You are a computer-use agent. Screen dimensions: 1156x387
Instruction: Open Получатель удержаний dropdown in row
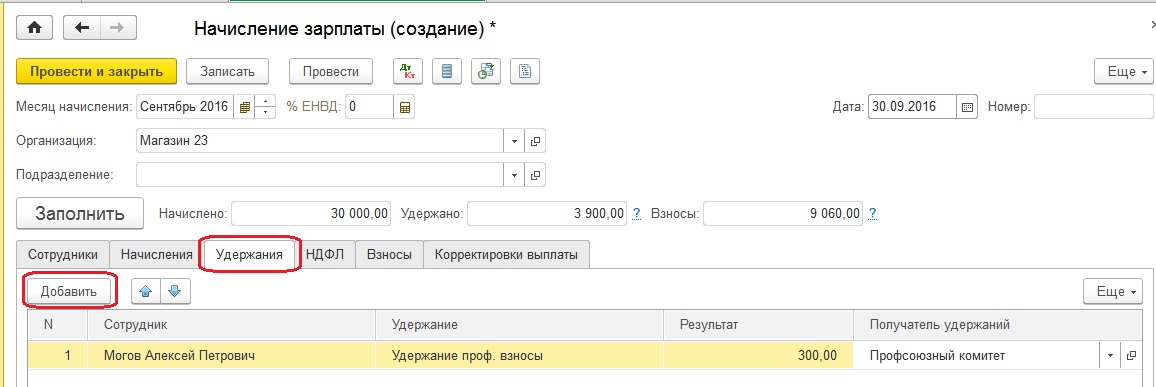[x=1110, y=355]
